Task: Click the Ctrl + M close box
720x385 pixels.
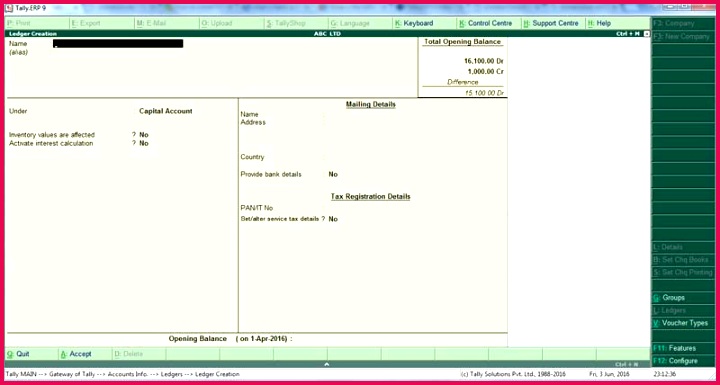Action: (647, 34)
